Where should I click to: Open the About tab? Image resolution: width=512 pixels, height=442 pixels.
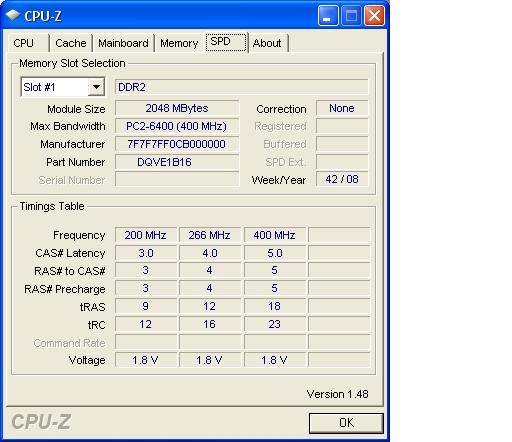268,43
